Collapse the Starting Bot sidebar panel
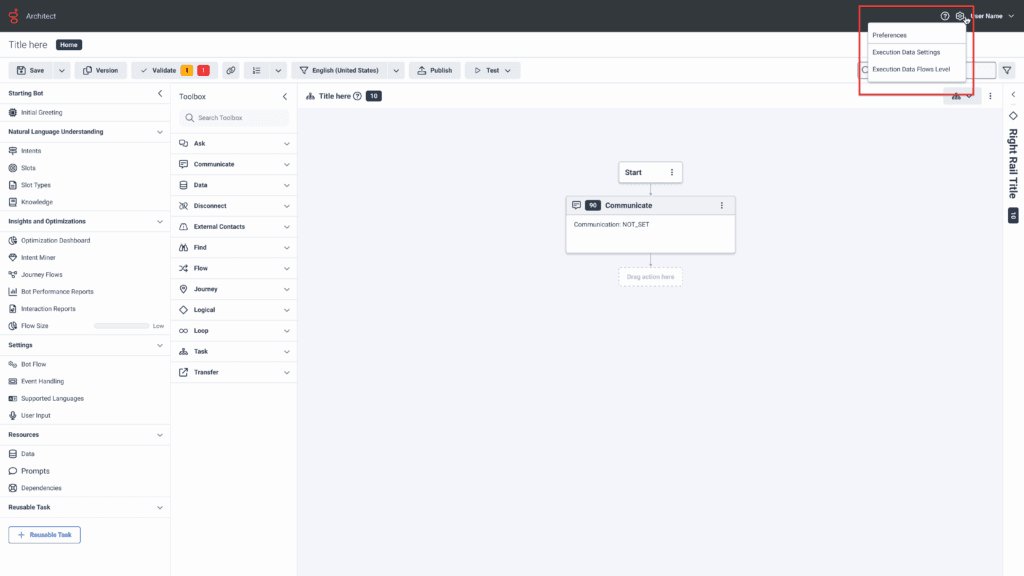The height and width of the screenshot is (576, 1024). 159,92
